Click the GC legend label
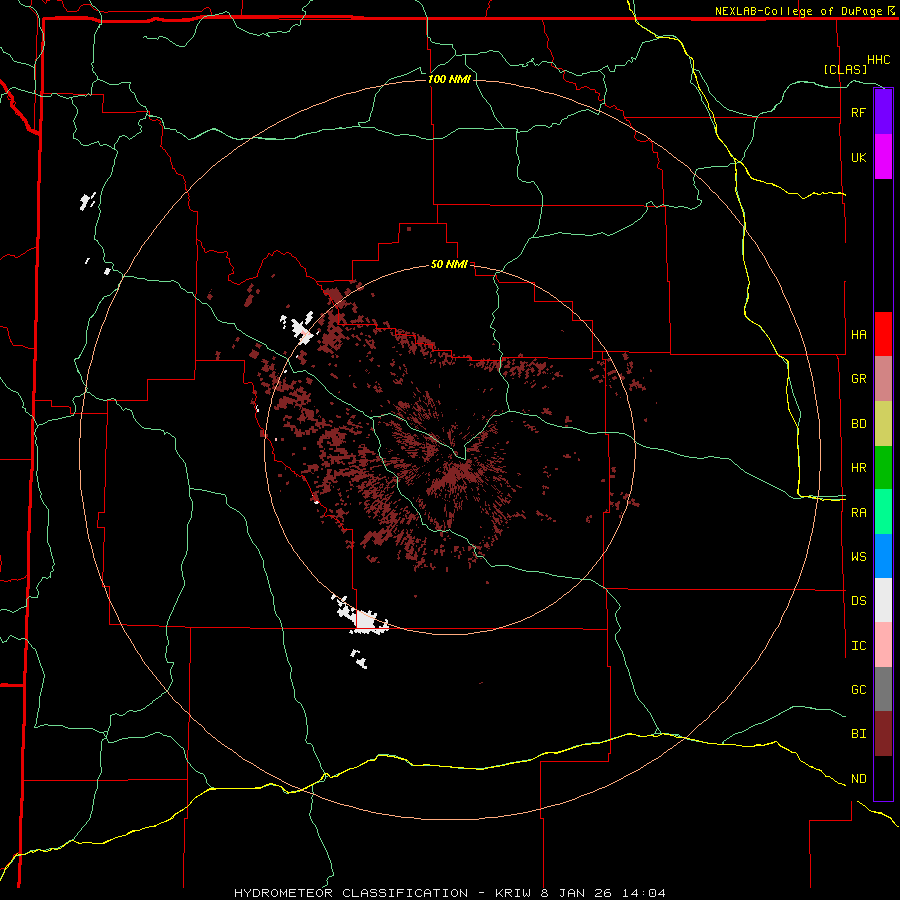Viewport: 900px width, 900px height. pyautogui.click(x=858, y=690)
